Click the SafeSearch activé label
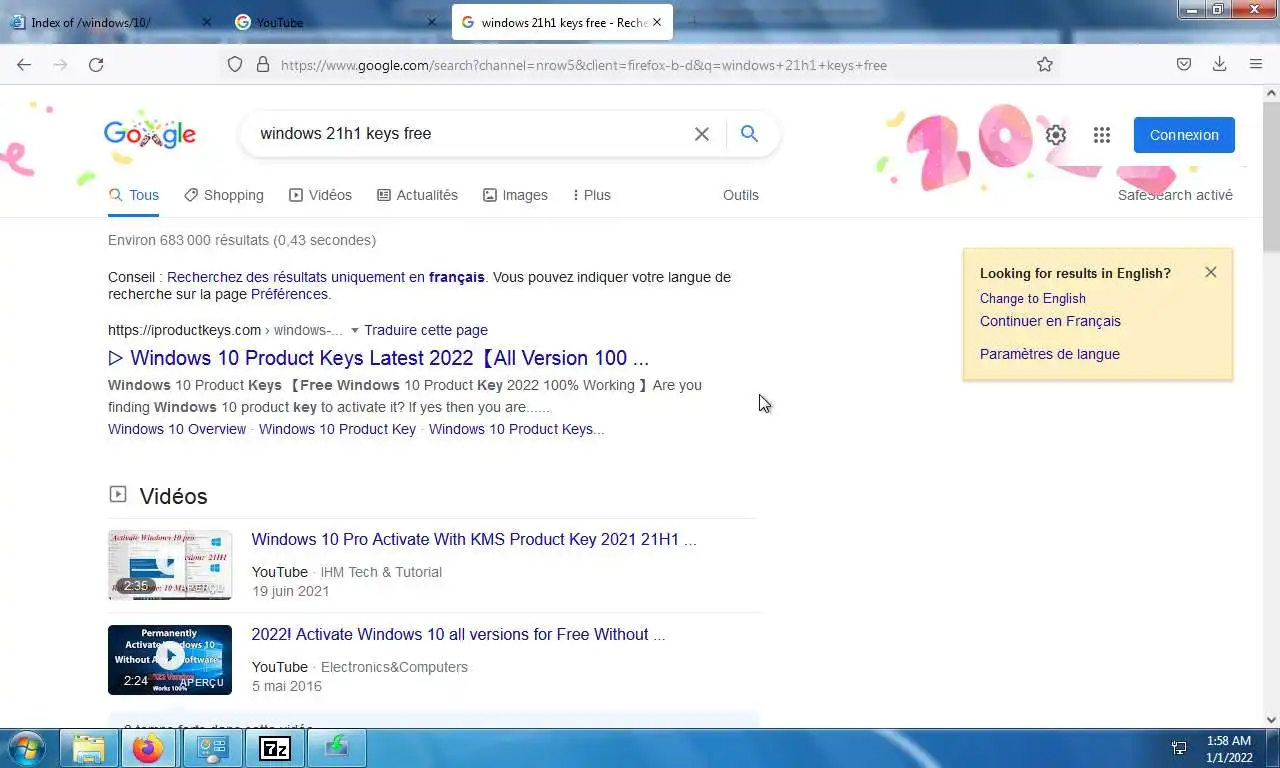The width and height of the screenshot is (1280, 768). pyautogui.click(x=1175, y=195)
